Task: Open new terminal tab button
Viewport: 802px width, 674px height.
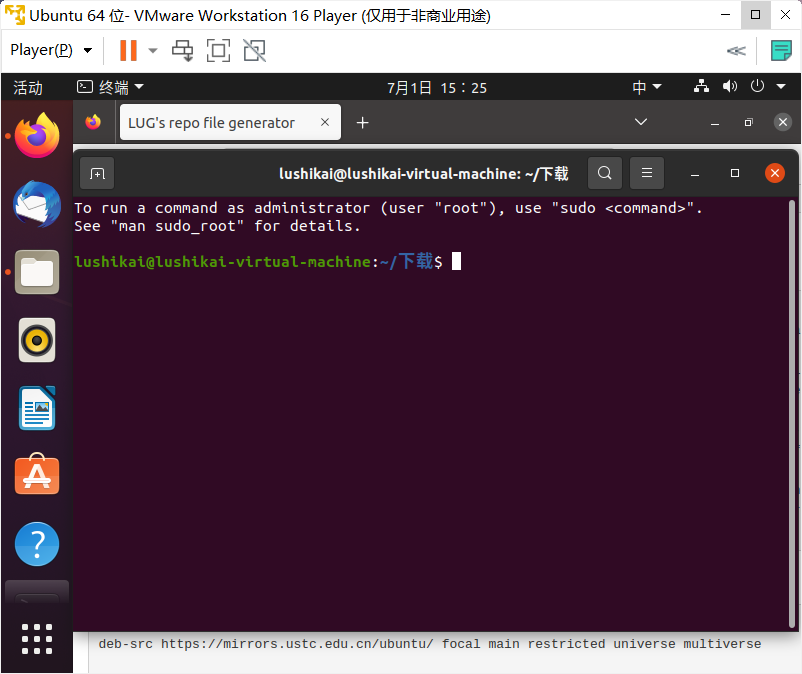Action: pos(97,173)
